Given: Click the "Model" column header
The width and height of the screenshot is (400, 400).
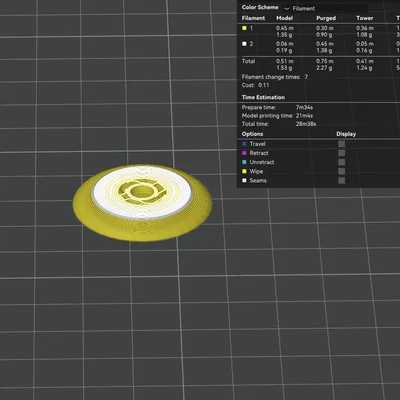Looking at the screenshot, I should (284, 18).
